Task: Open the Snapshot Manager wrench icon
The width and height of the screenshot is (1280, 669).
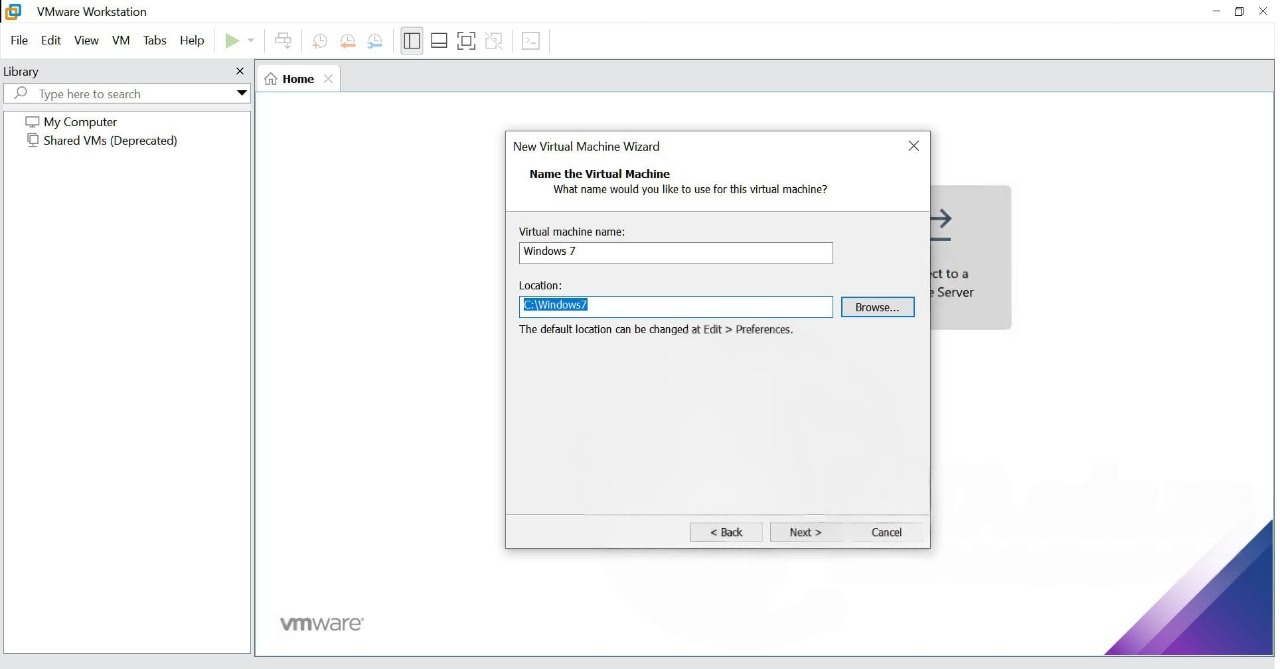Action: coord(375,41)
